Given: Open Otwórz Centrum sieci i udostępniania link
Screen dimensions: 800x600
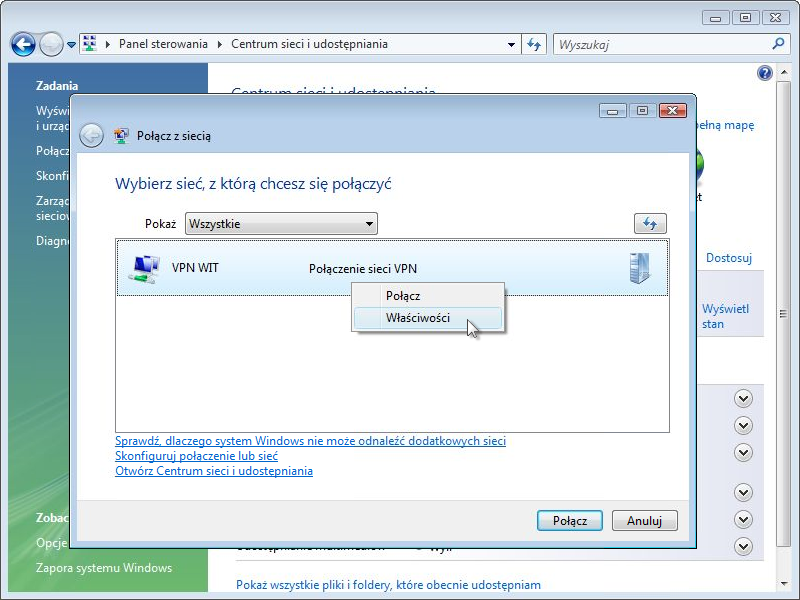Looking at the screenshot, I should pos(213,471).
